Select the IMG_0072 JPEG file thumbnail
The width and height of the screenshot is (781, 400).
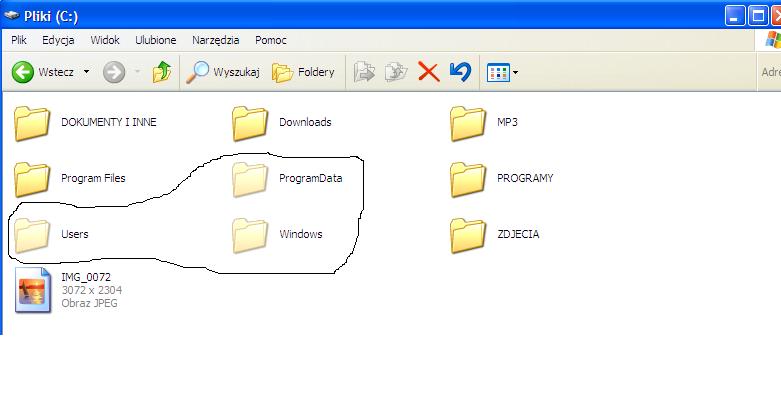pos(33,290)
